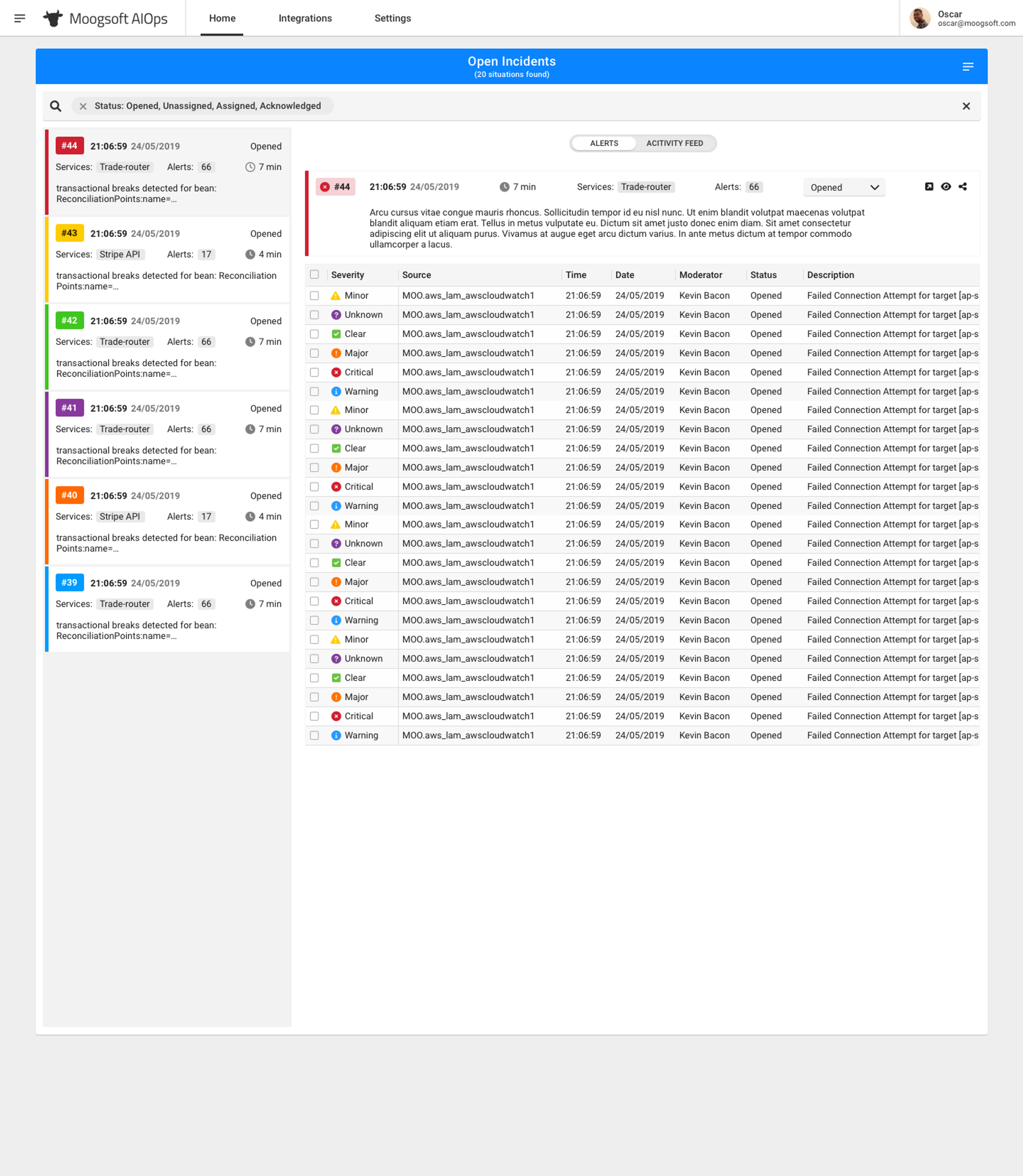Select incident #41 badge

70,408
